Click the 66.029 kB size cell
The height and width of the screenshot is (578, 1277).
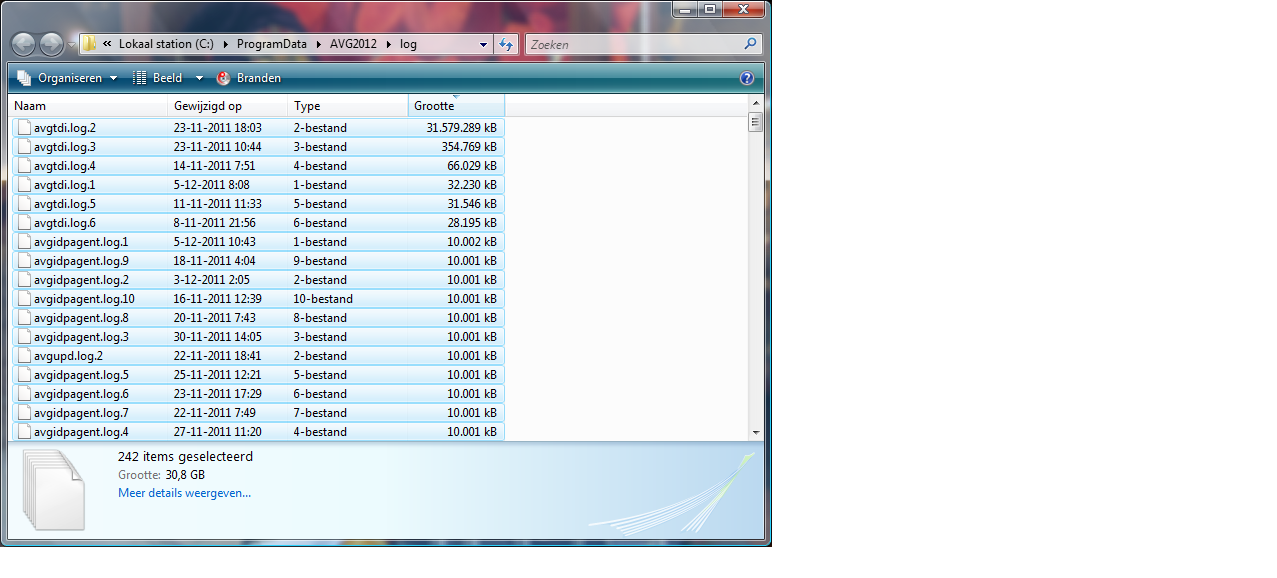coord(472,166)
